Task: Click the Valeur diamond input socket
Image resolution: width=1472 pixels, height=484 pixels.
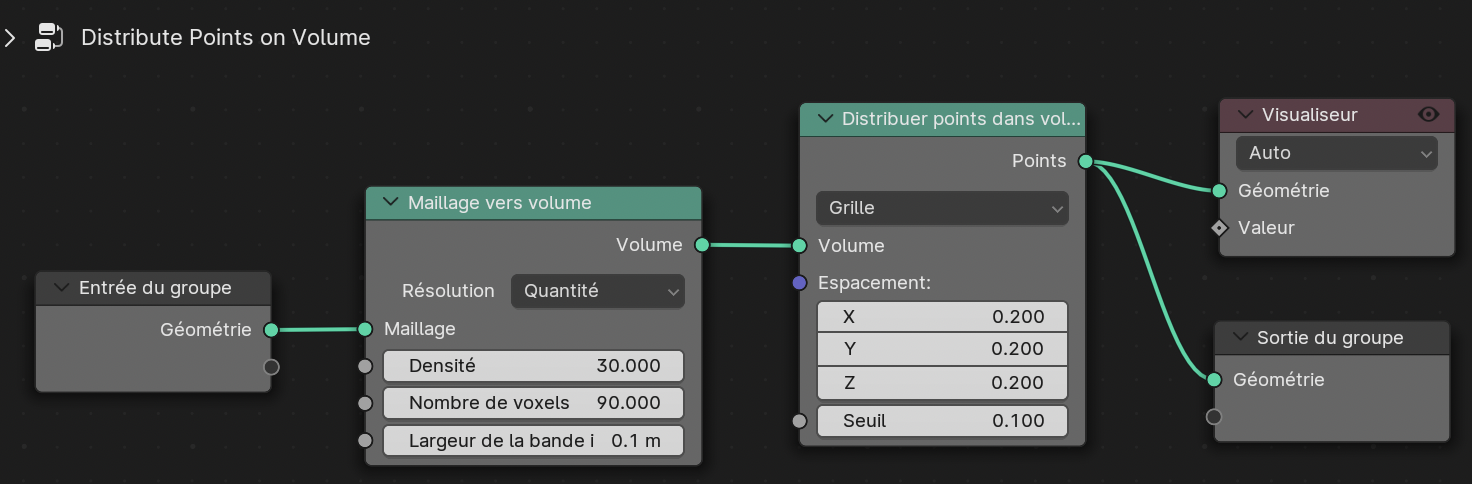Action: [1219, 228]
